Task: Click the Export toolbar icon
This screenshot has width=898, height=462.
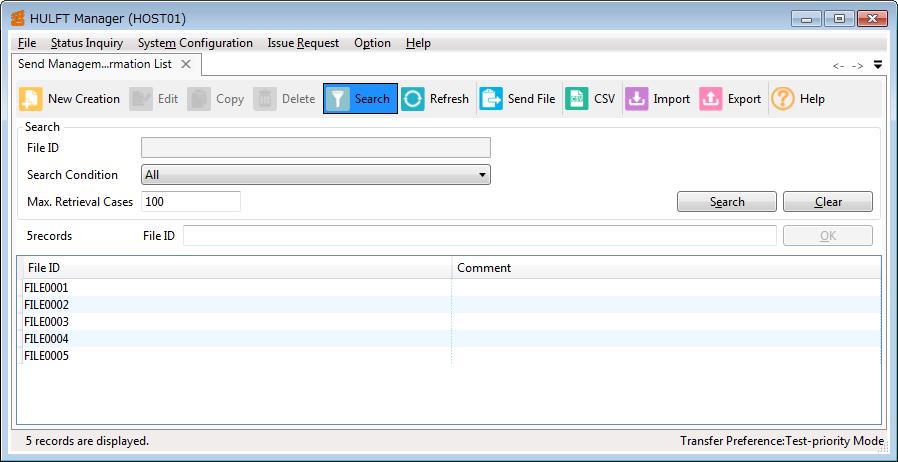Action: 711,99
